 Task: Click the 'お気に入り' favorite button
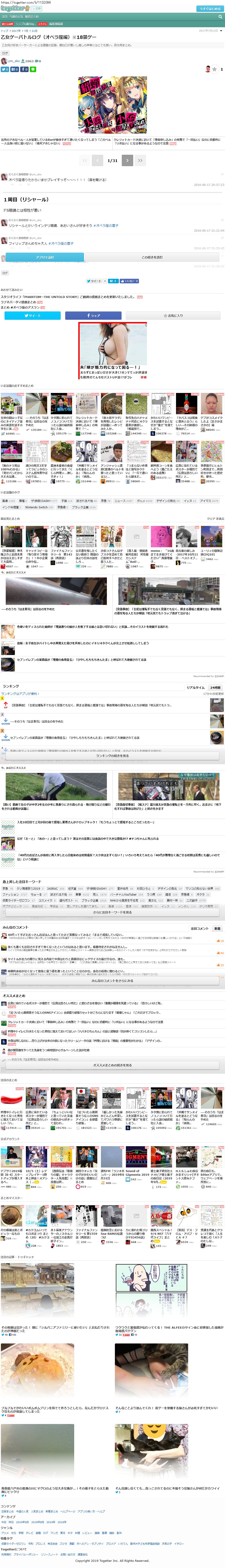[173, 315]
